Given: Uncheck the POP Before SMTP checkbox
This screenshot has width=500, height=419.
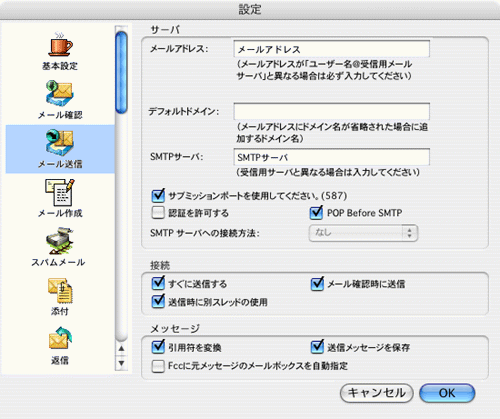Looking at the screenshot, I should (x=316, y=213).
